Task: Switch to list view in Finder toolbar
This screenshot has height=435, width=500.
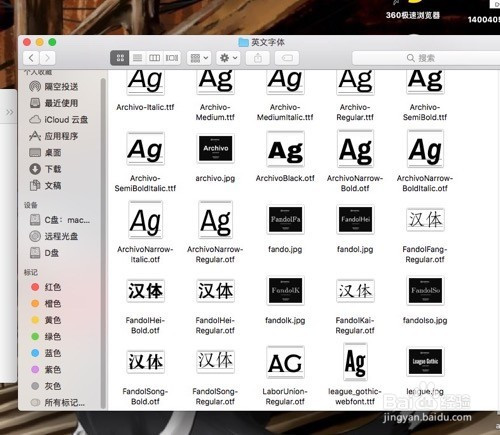Action: (x=137, y=58)
